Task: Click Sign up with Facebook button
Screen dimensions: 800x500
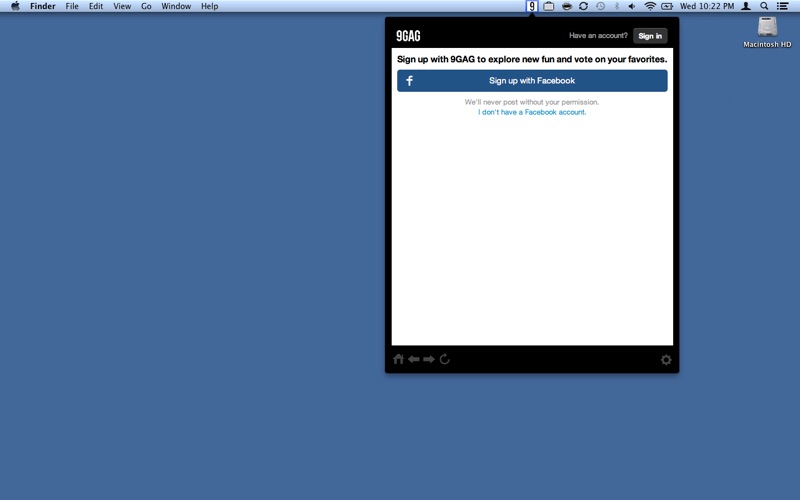Action: click(x=532, y=81)
